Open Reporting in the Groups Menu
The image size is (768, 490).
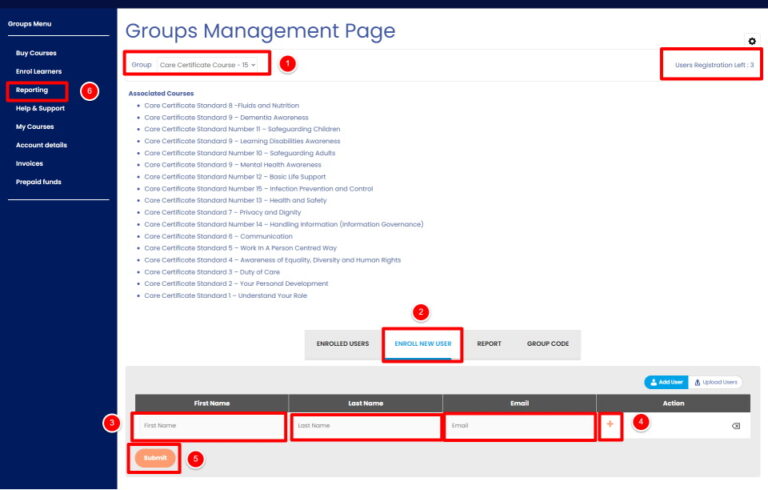click(32, 90)
